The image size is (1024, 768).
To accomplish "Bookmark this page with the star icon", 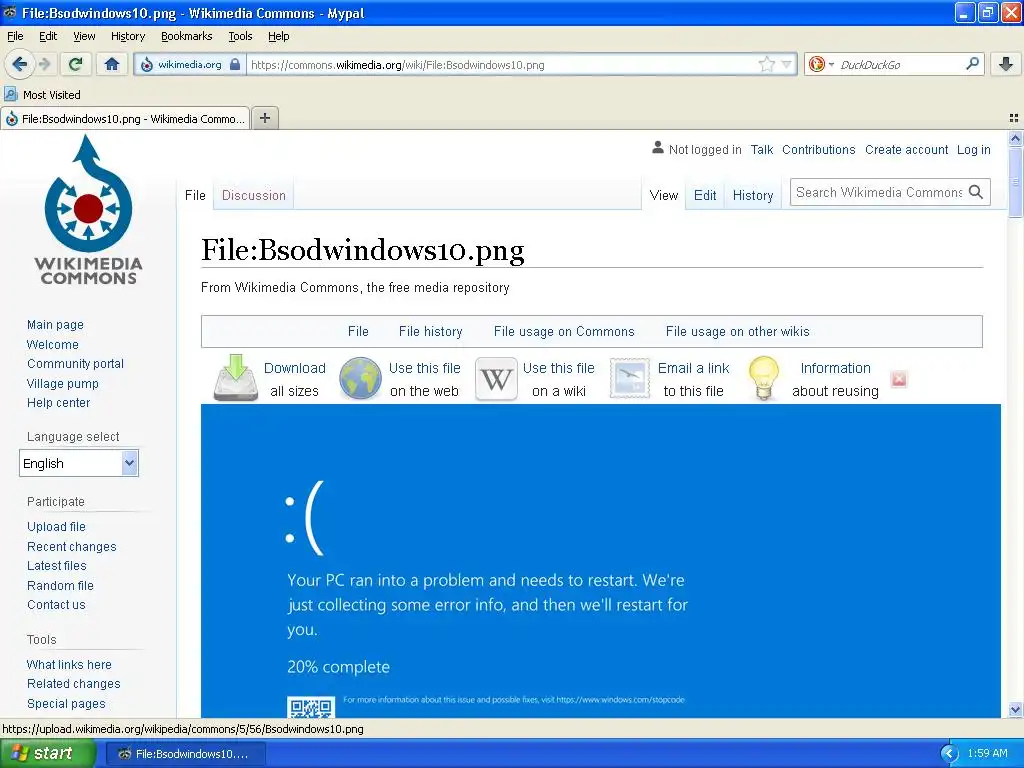I will 766,64.
